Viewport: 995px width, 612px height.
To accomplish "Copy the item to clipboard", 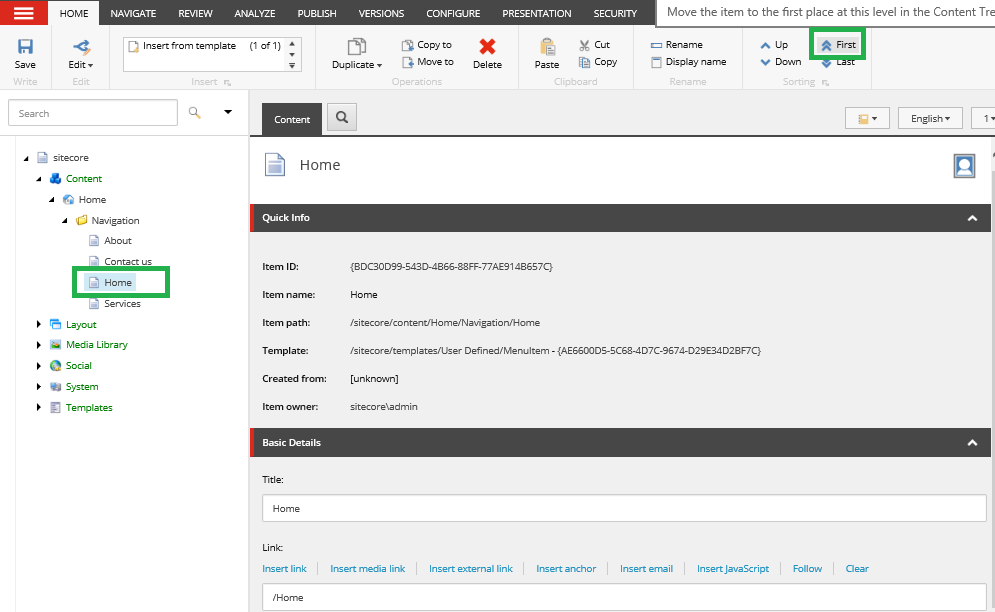I will click(598, 61).
